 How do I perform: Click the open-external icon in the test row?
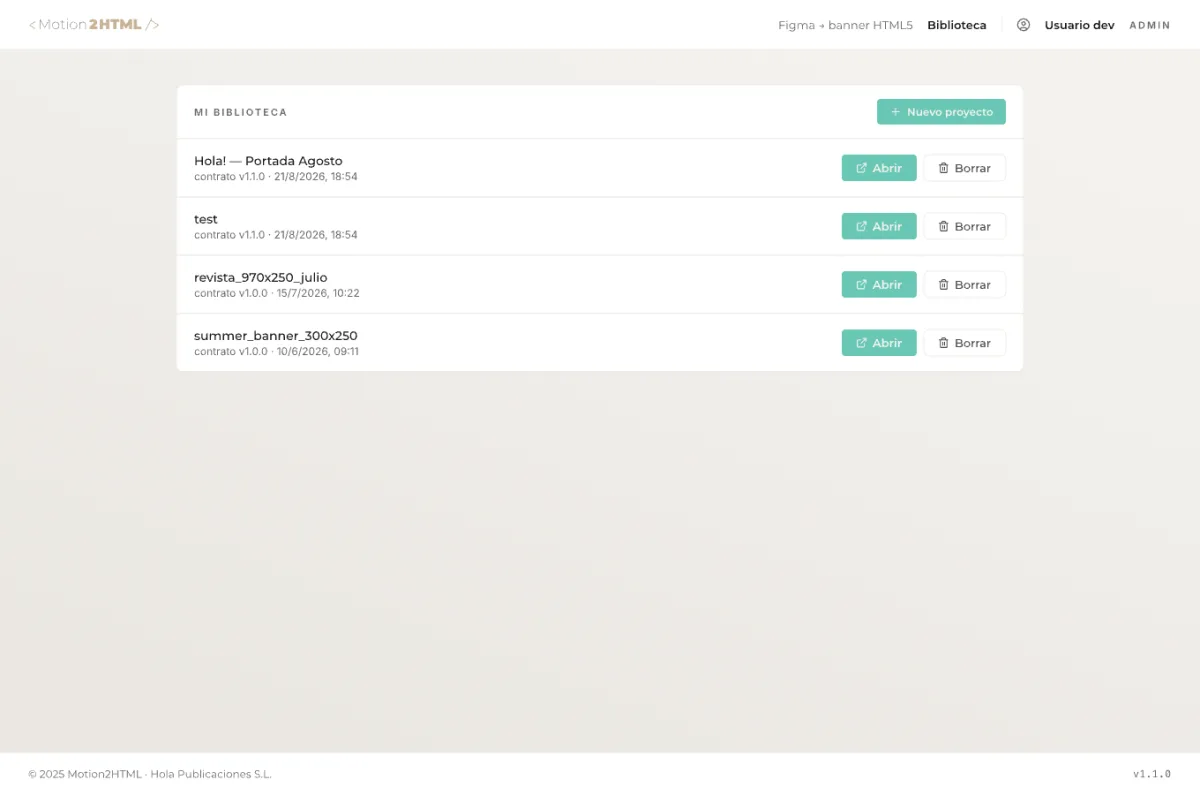coord(861,226)
